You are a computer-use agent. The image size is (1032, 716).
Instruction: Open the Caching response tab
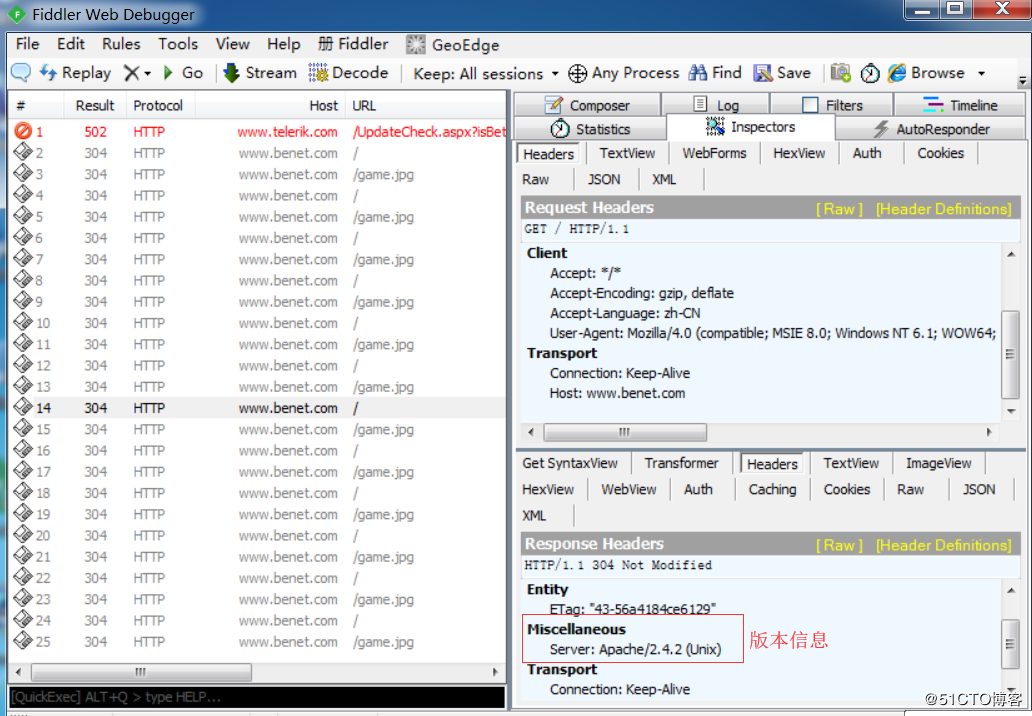click(x=772, y=490)
